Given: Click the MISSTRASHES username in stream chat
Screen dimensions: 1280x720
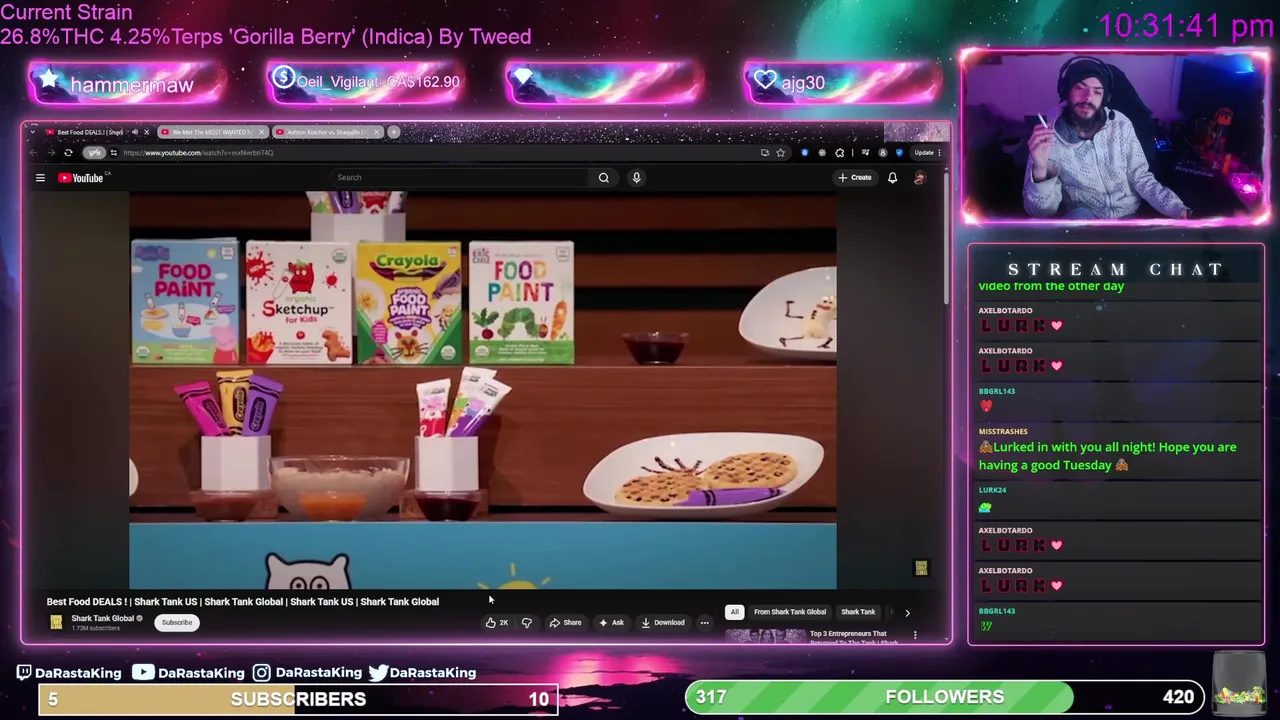Looking at the screenshot, I should click(x=1003, y=431).
